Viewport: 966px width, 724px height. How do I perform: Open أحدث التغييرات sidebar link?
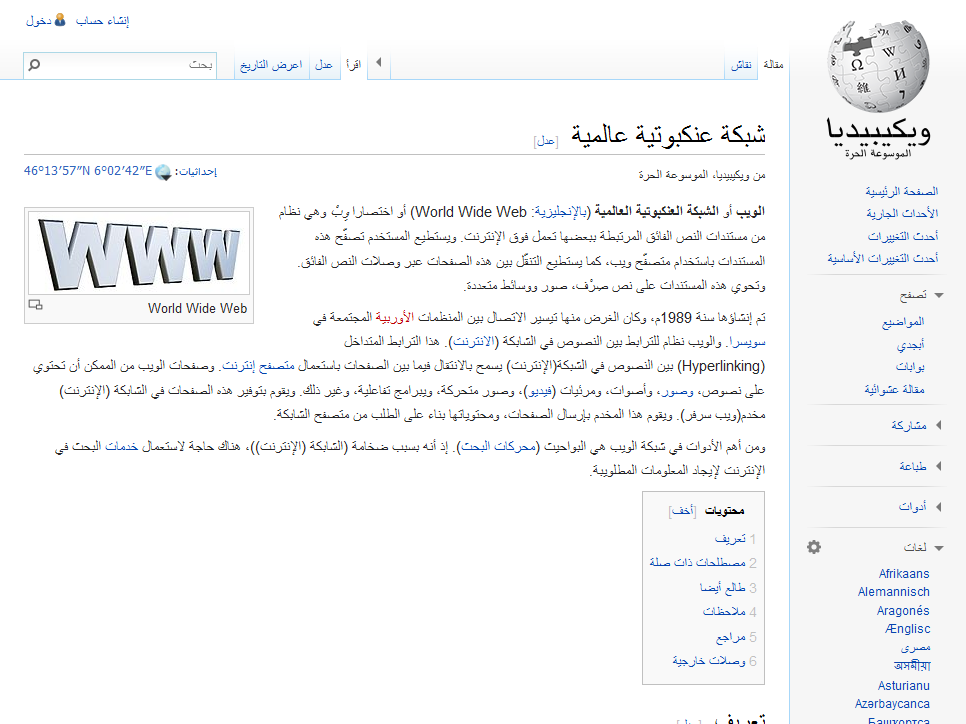click(x=903, y=236)
